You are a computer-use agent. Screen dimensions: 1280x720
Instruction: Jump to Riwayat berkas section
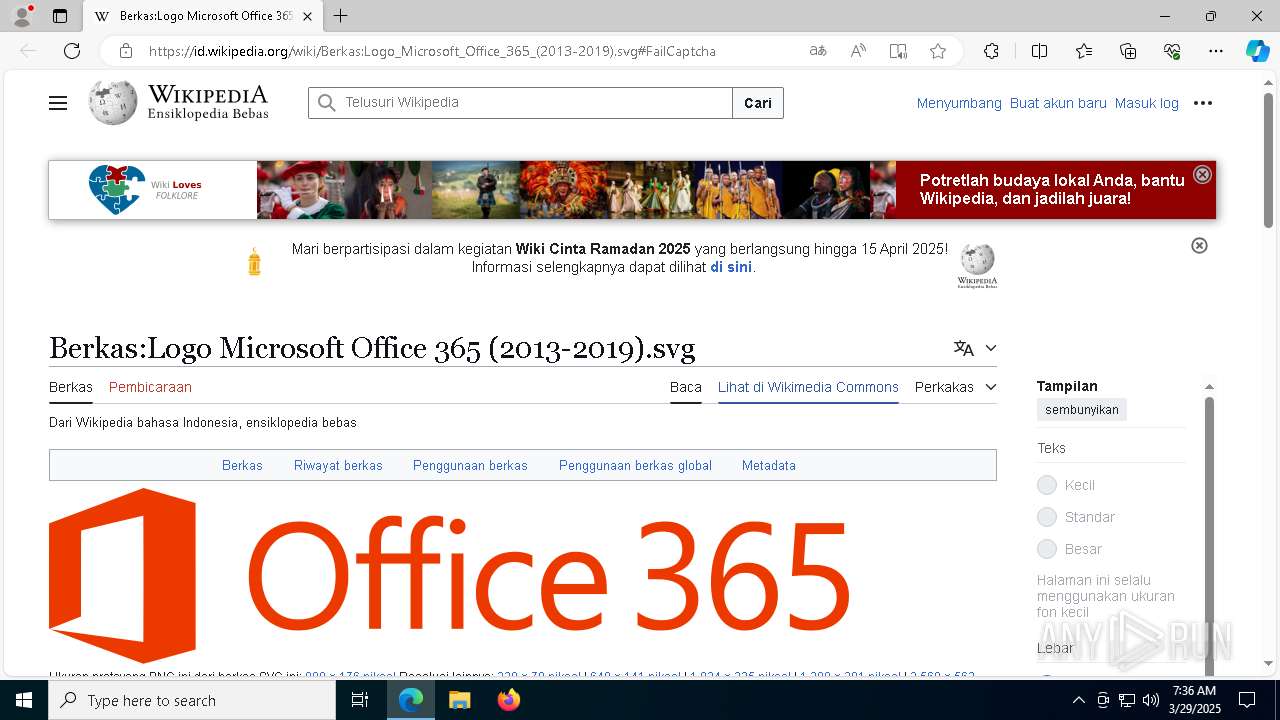point(338,465)
